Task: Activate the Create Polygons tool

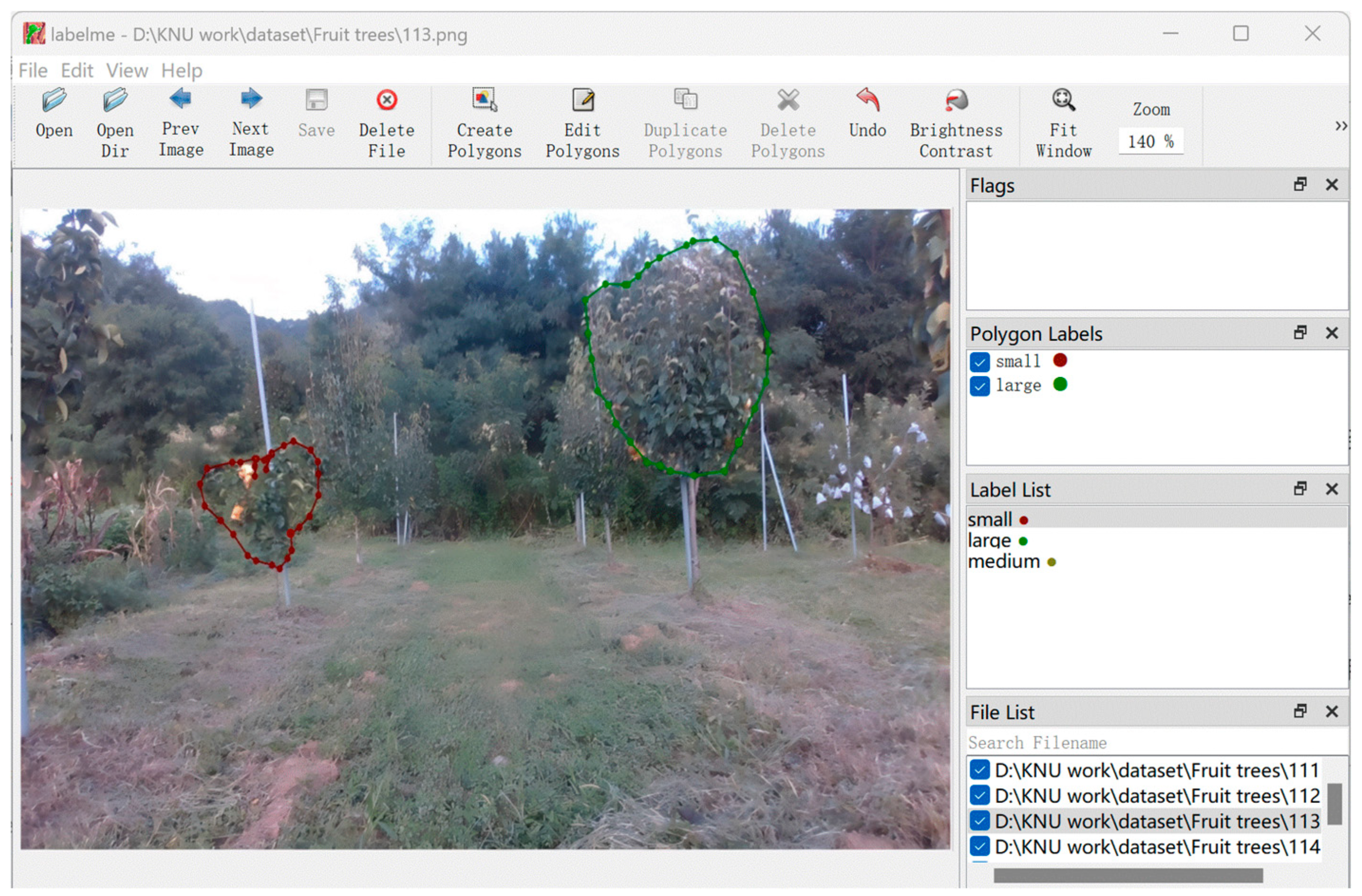Action: pos(484,101)
